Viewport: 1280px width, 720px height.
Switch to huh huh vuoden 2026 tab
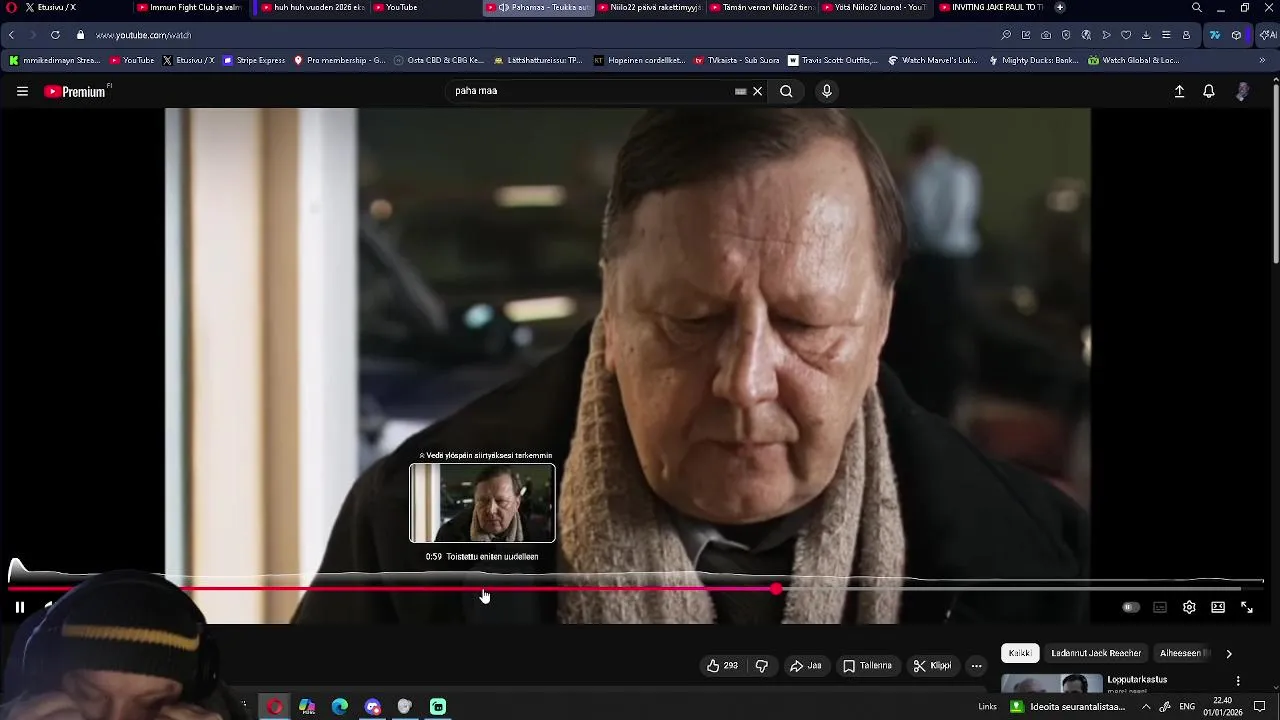pos(313,7)
